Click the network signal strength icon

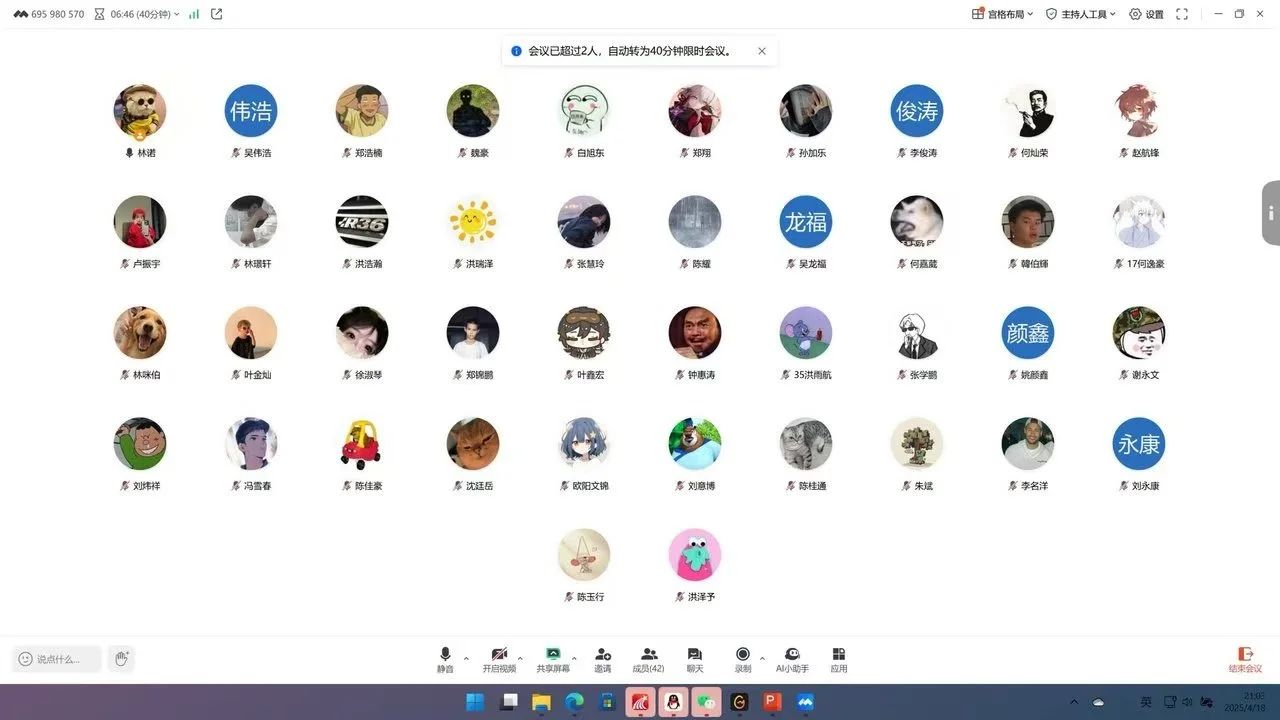point(194,14)
